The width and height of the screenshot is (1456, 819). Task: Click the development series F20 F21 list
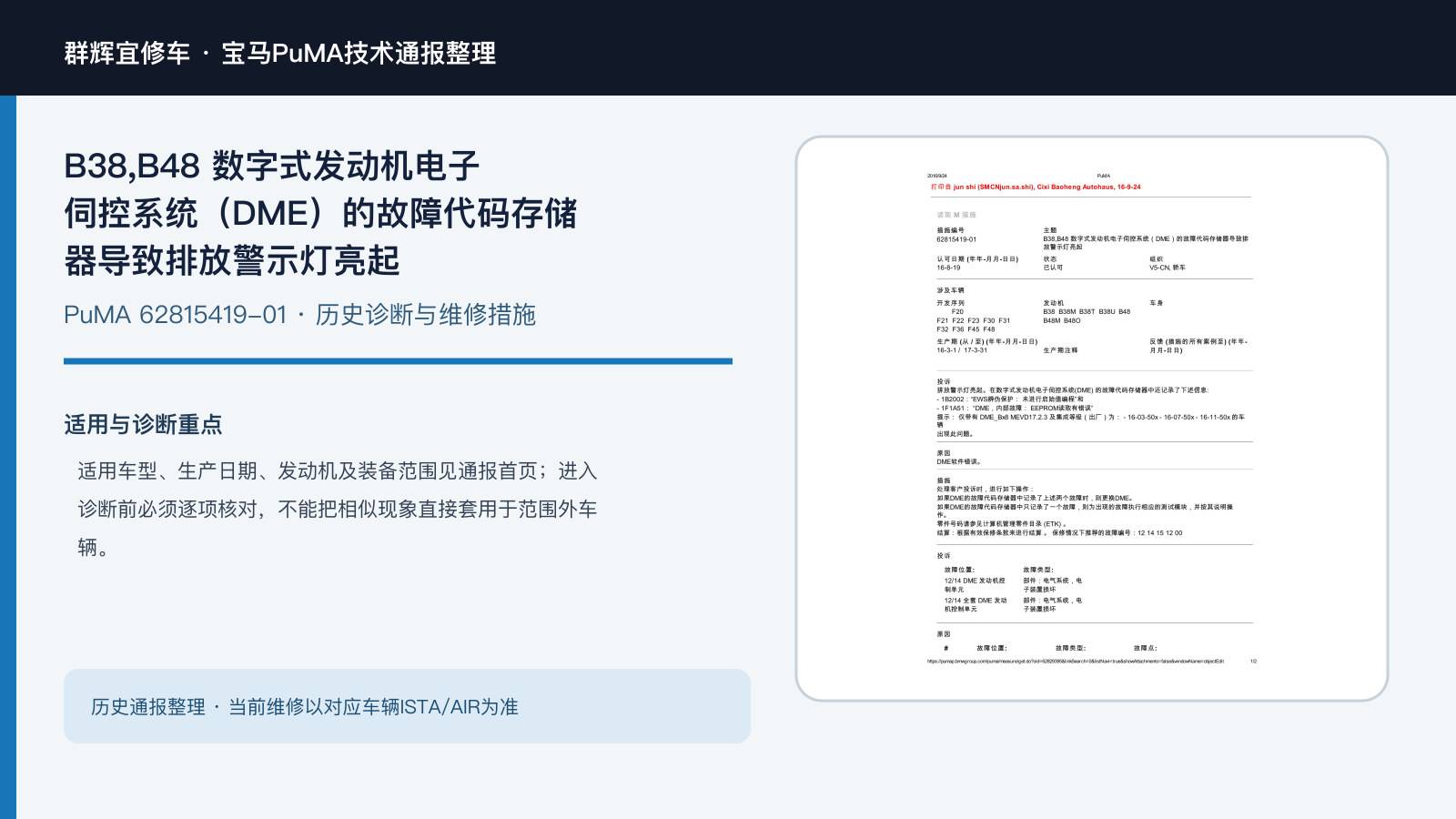[x=974, y=320]
